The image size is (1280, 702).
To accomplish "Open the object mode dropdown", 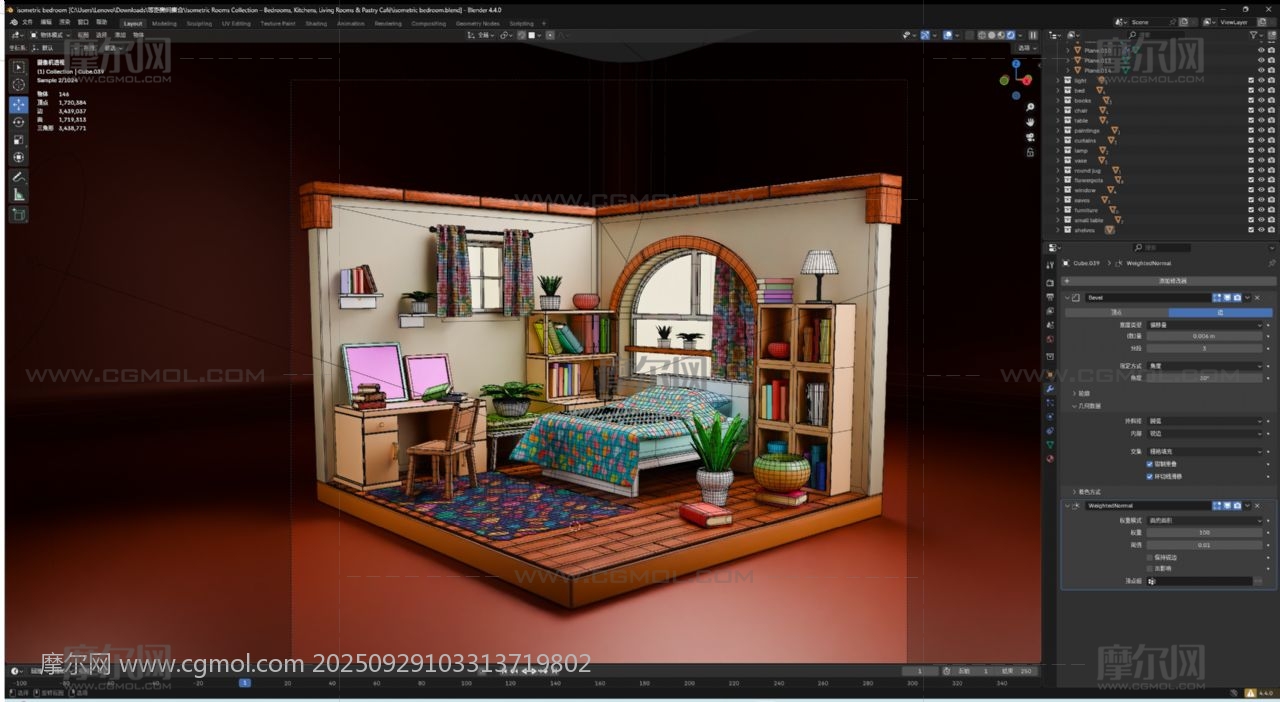I will pos(50,35).
